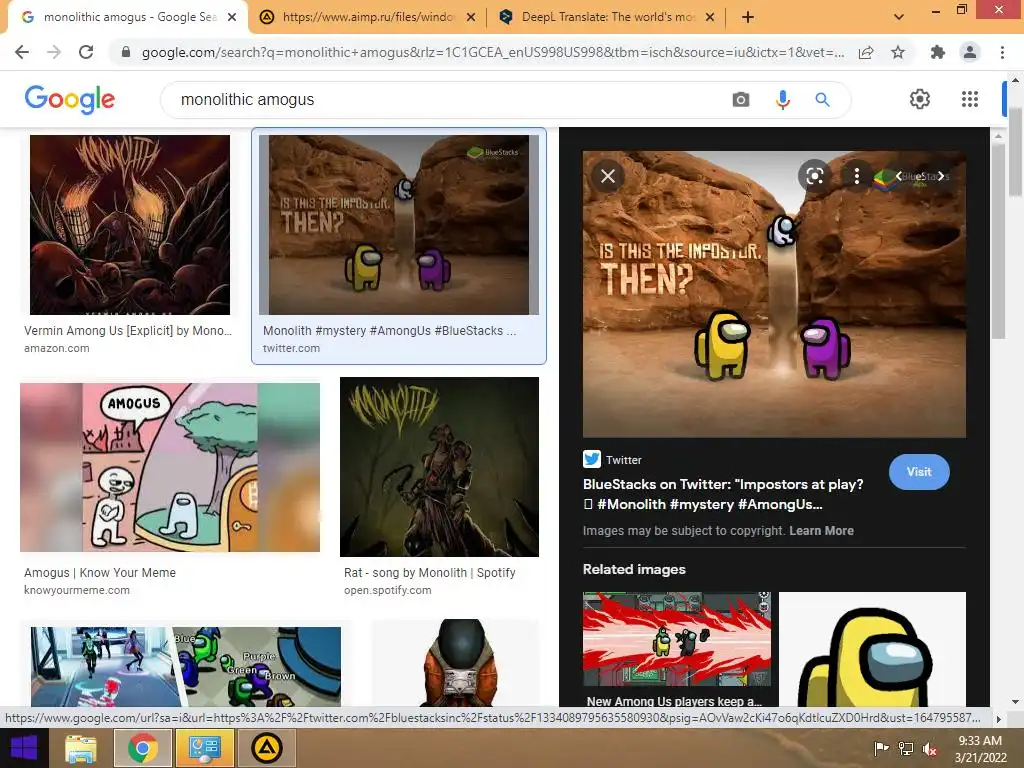Open Chrome from the taskbar
The image size is (1024, 768).
coord(142,748)
